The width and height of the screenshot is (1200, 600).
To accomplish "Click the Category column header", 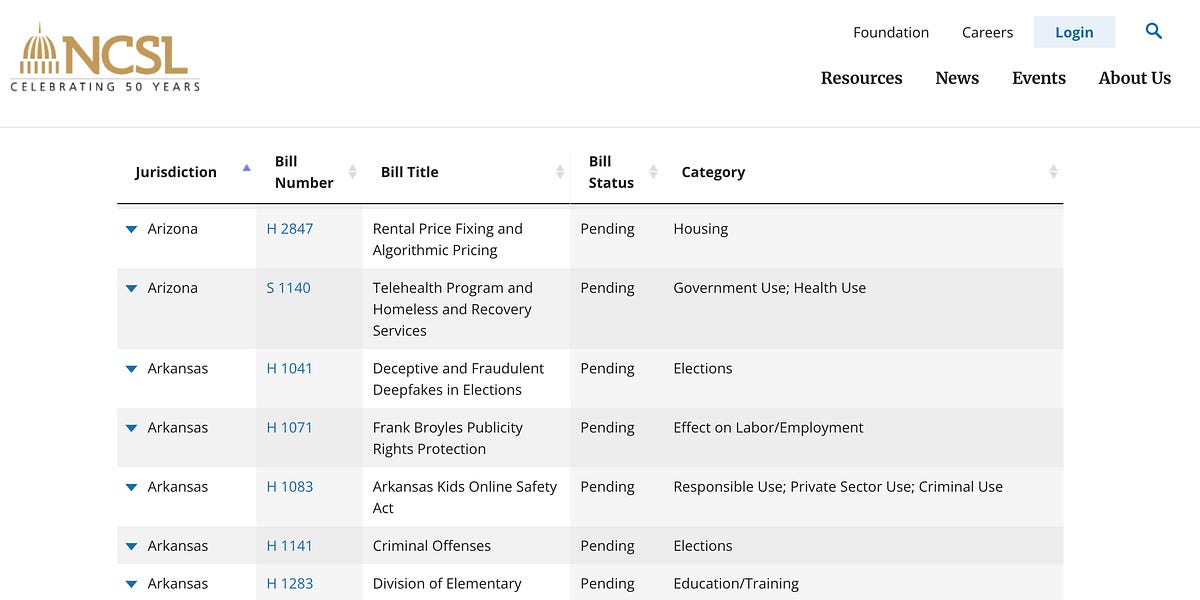I will pos(713,172).
